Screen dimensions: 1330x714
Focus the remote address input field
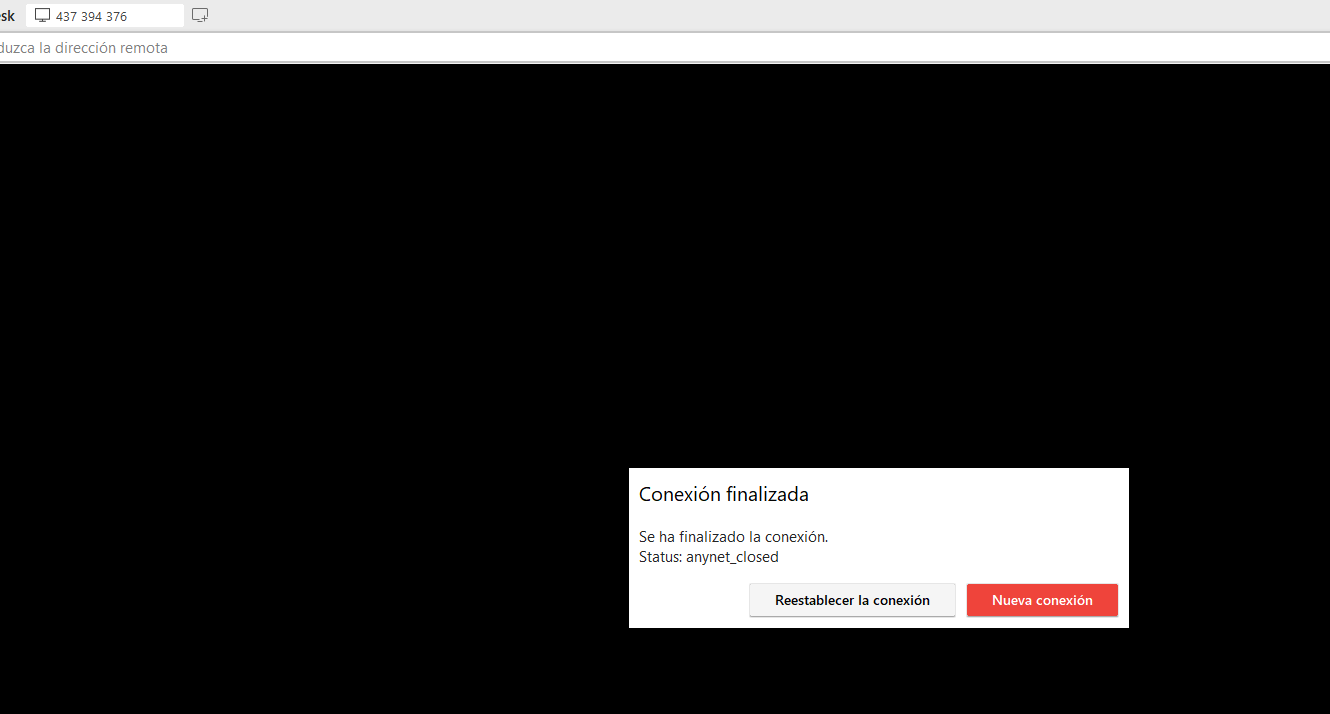pos(400,48)
